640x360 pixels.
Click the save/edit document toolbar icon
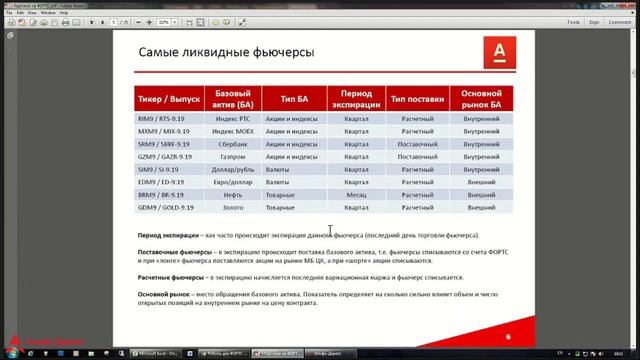click(x=33, y=22)
